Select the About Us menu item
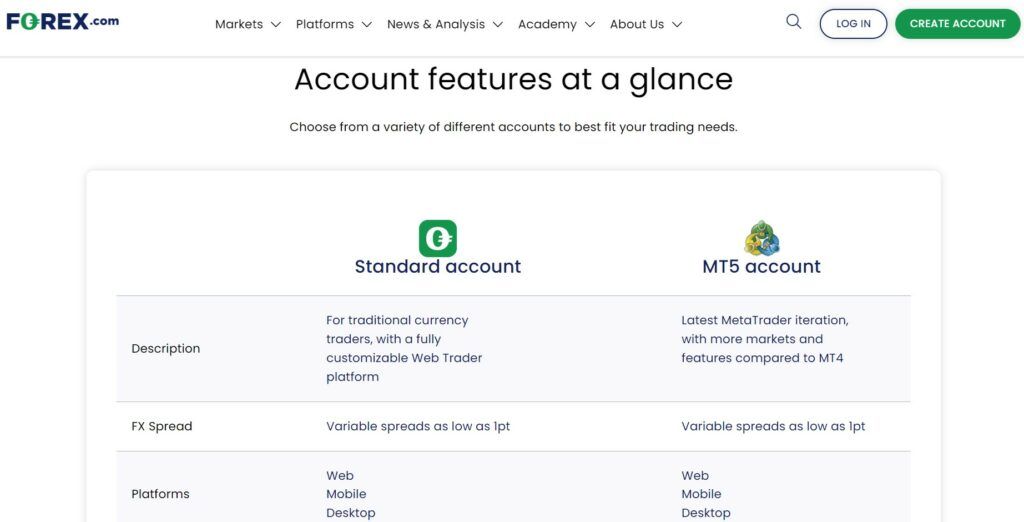1024x522 pixels. tap(637, 24)
